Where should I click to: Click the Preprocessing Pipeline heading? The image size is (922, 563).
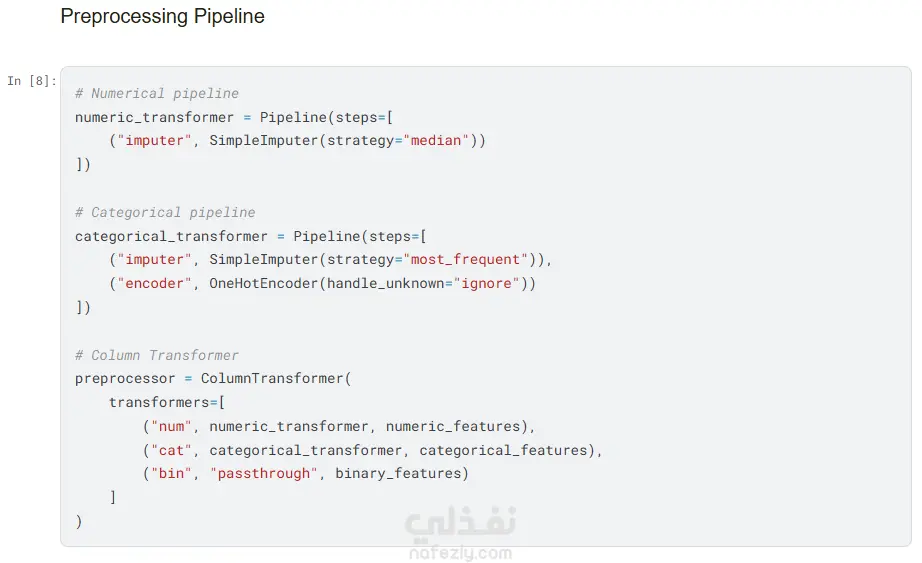tap(162, 17)
